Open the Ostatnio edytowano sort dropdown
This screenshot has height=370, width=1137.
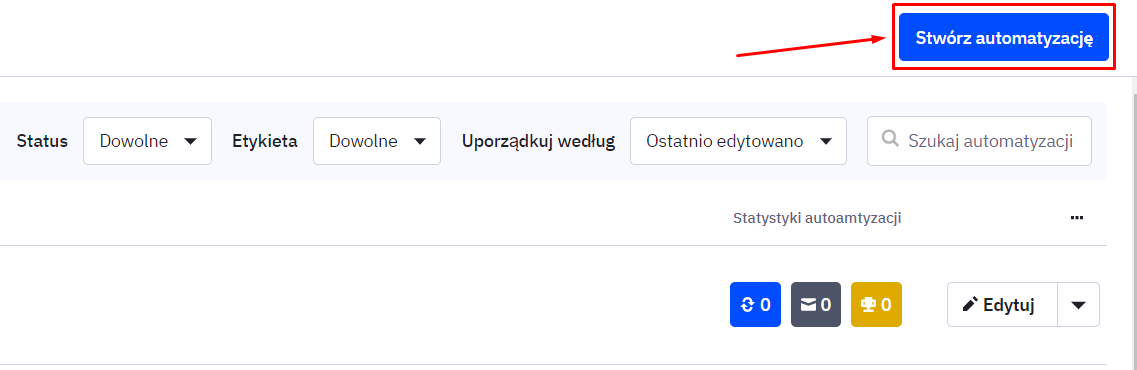coord(738,141)
